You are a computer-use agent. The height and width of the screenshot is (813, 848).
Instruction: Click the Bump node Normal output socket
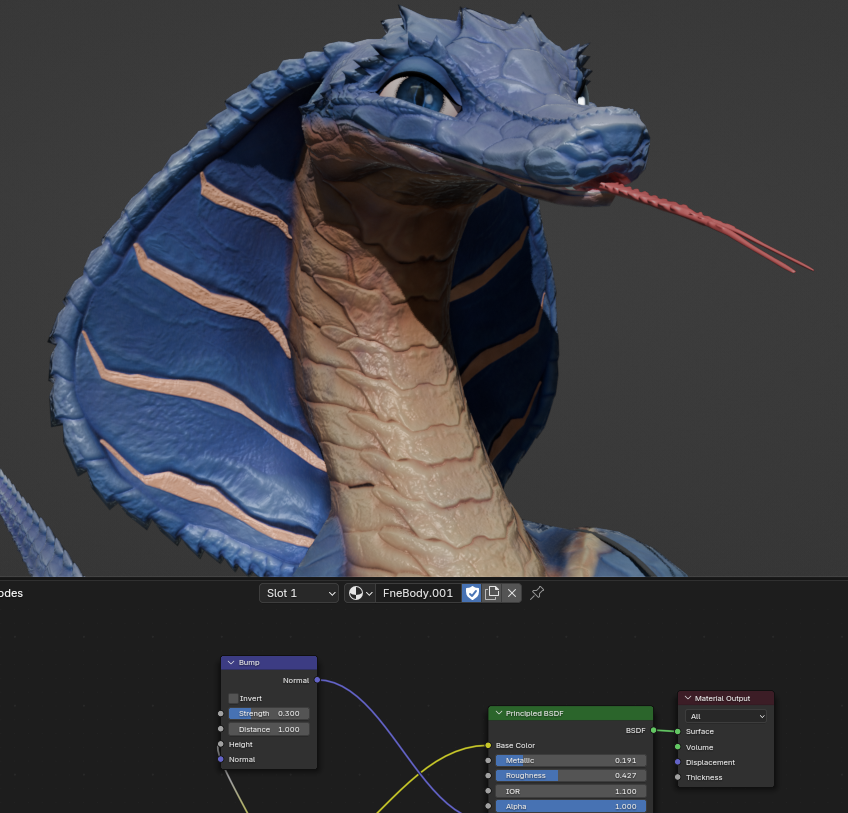(317, 680)
